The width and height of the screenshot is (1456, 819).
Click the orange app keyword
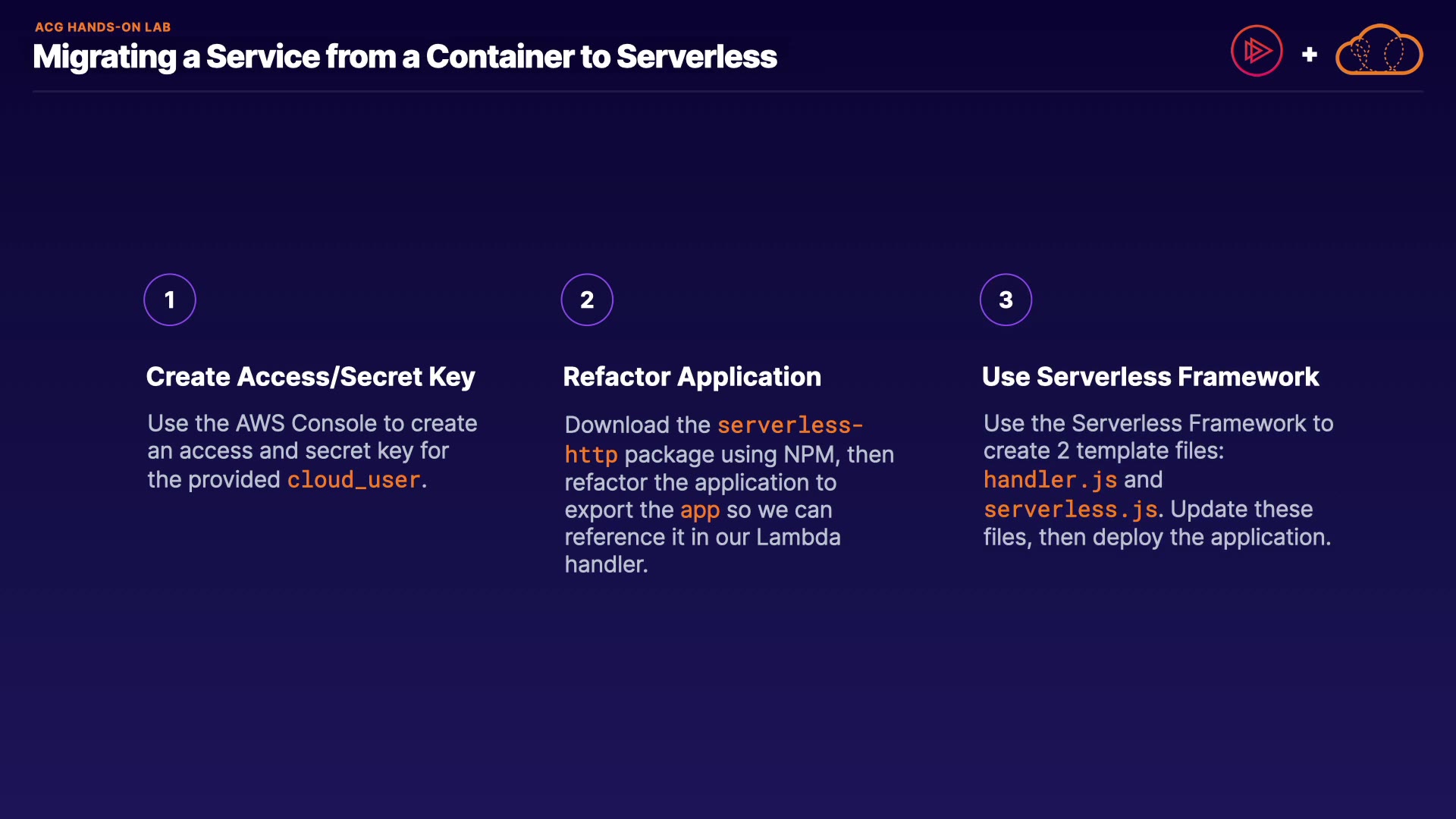tap(699, 510)
